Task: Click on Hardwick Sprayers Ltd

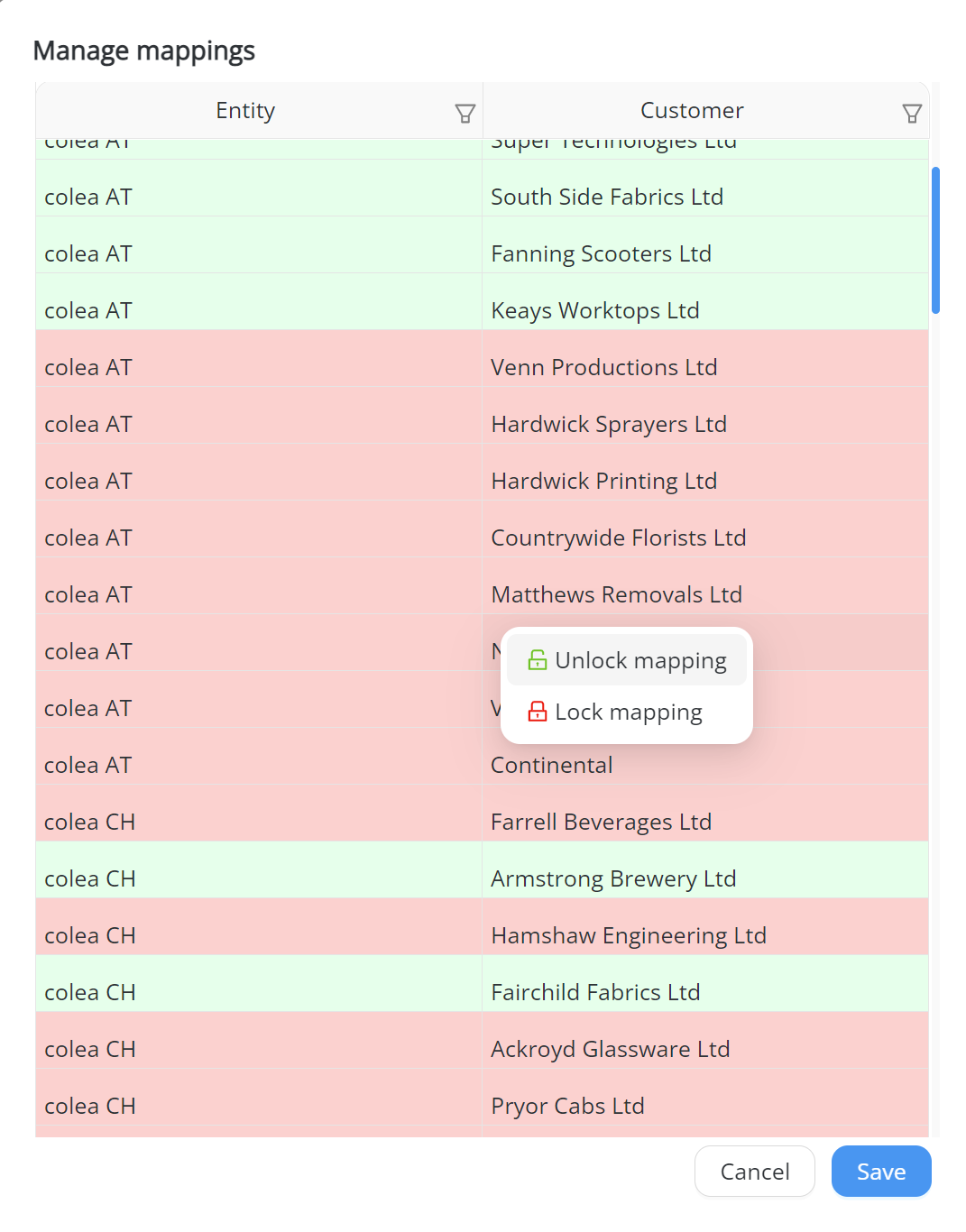Action: click(x=608, y=424)
